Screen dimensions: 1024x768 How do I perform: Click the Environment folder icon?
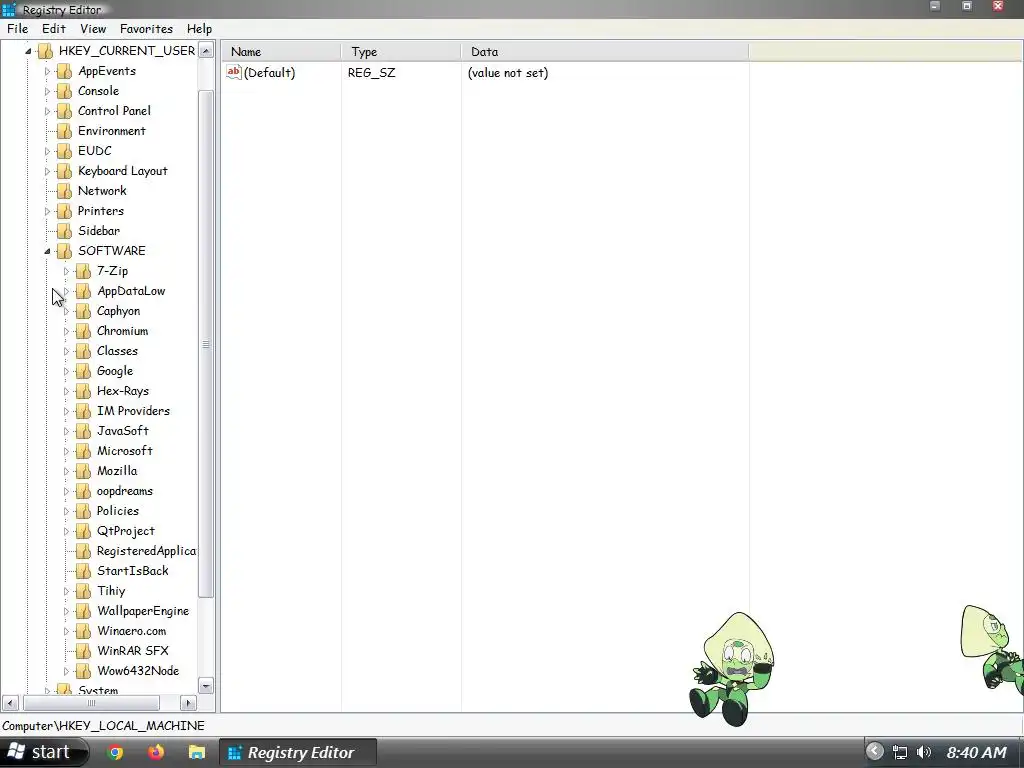tap(64, 131)
